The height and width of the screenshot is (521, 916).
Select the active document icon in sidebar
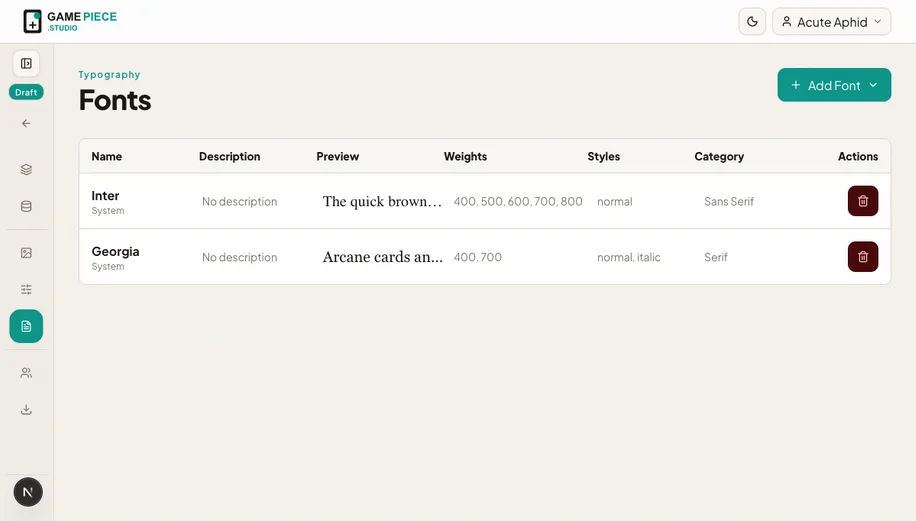tap(26, 326)
